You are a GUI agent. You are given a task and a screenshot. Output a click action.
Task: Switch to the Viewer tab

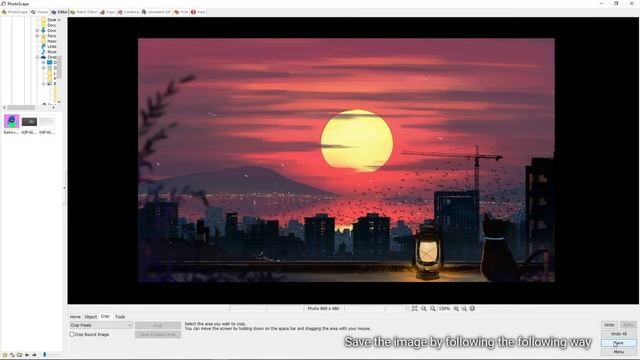click(x=40, y=12)
